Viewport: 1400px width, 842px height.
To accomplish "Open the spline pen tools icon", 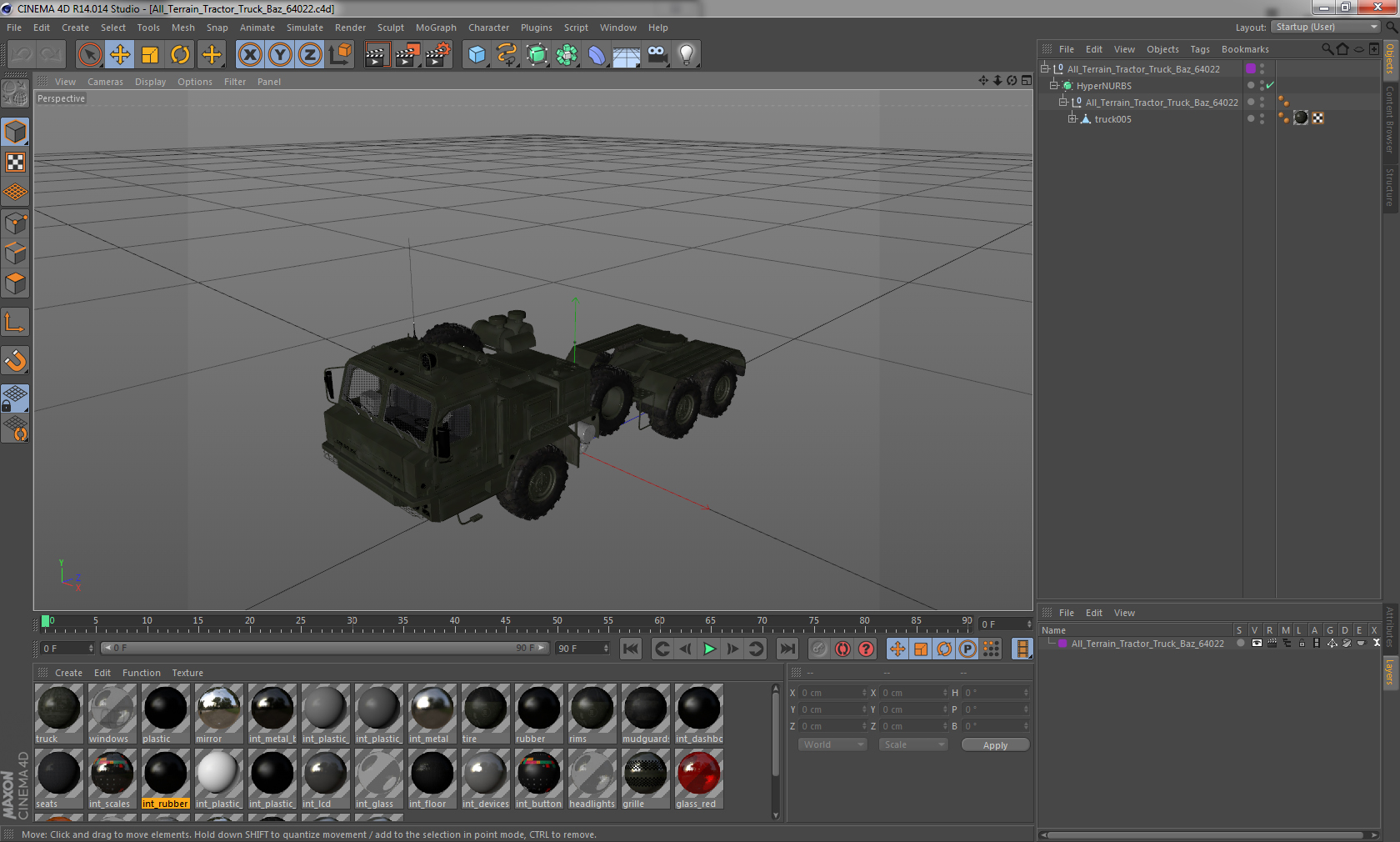I will coord(507,55).
